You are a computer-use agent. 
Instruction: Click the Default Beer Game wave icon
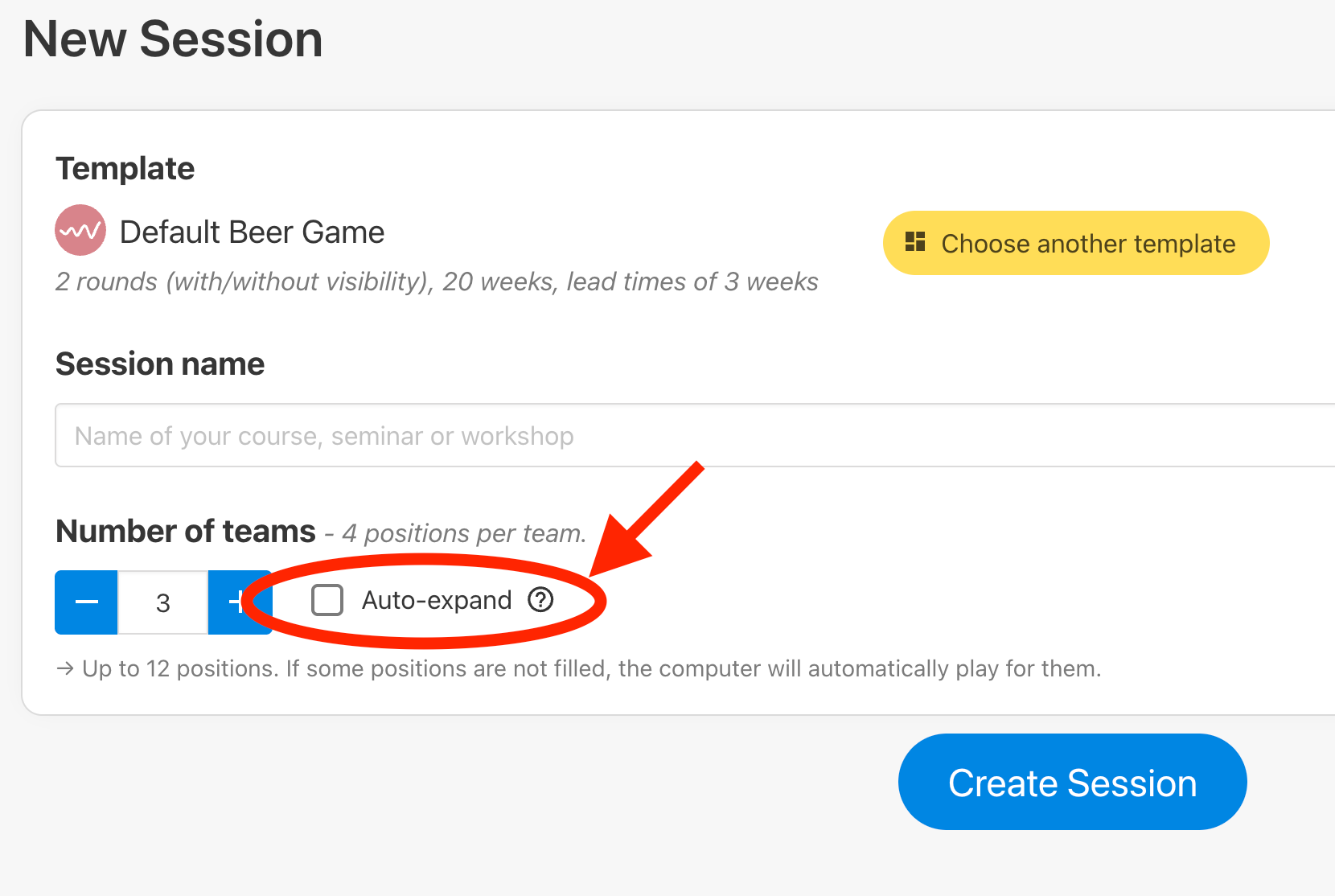coord(80,231)
